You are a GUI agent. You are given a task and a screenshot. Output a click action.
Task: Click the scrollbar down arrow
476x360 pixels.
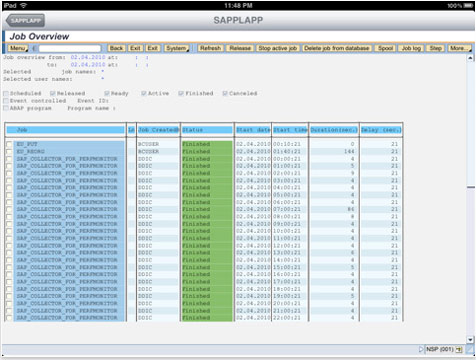coord(470,340)
